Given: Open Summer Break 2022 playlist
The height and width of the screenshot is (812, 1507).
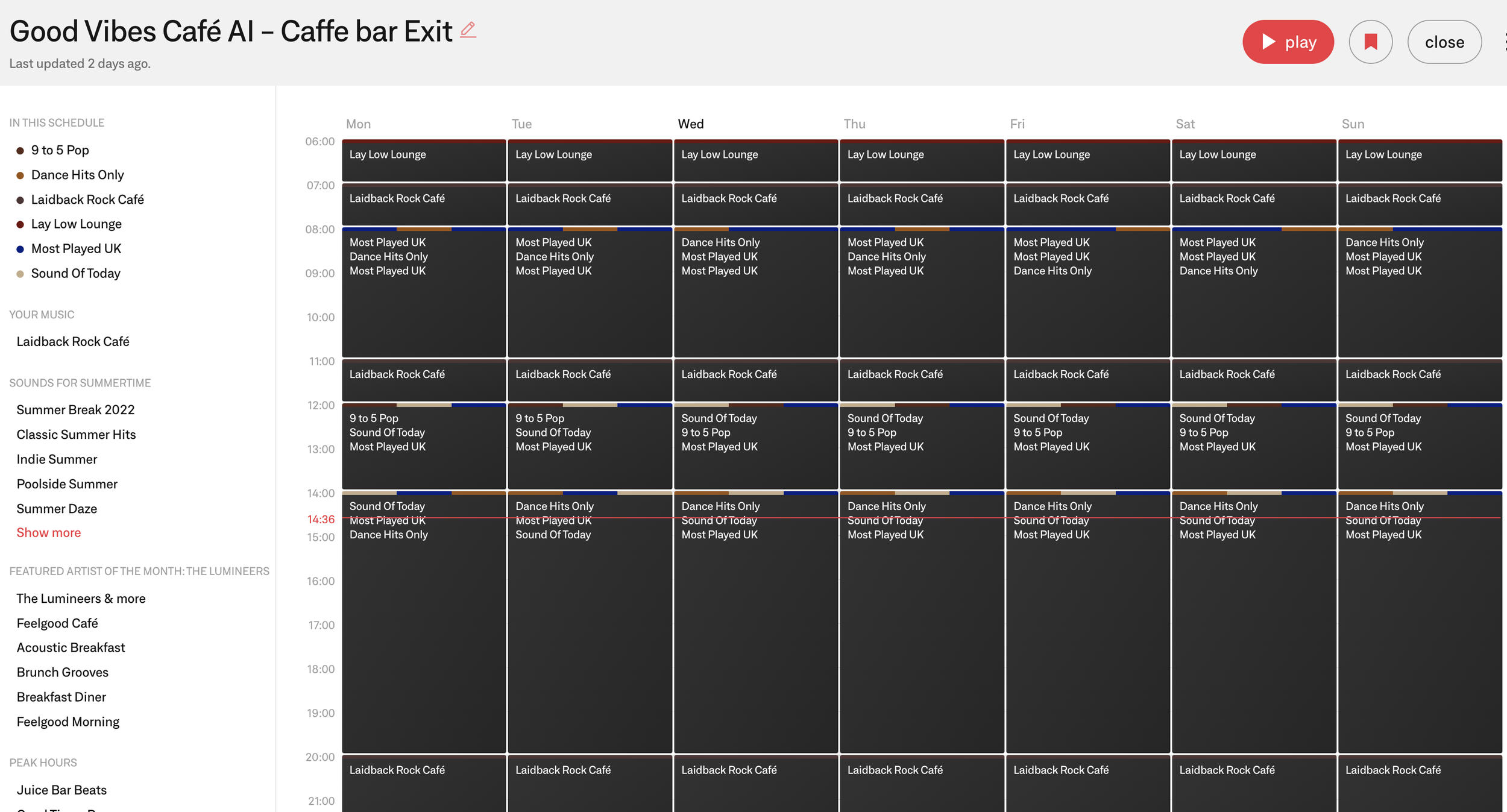Looking at the screenshot, I should (x=75, y=409).
